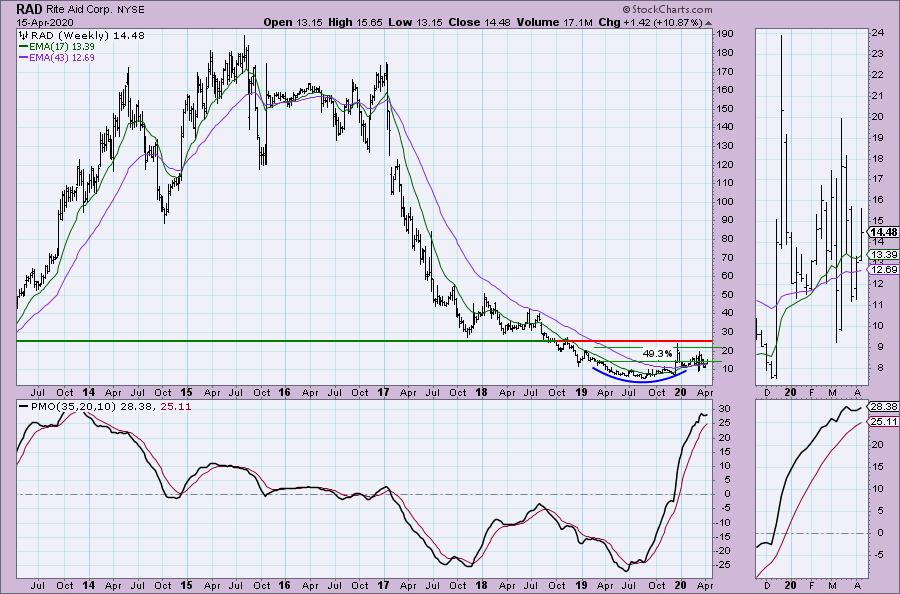The image size is (900, 594).
Task: Click the 24 label on zoom panel axis
Action: 878,33
